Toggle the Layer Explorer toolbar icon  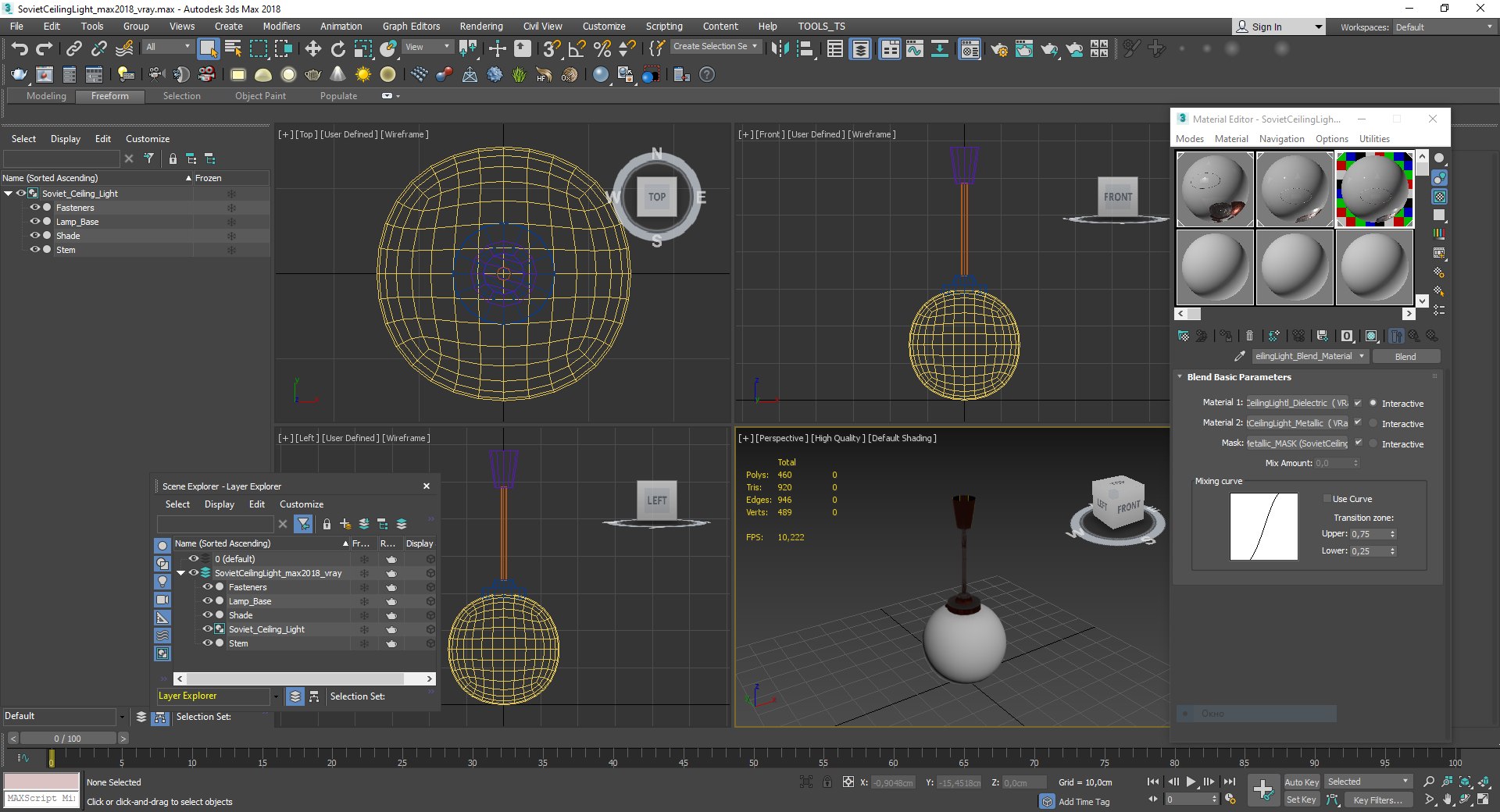pyautogui.click(x=860, y=49)
